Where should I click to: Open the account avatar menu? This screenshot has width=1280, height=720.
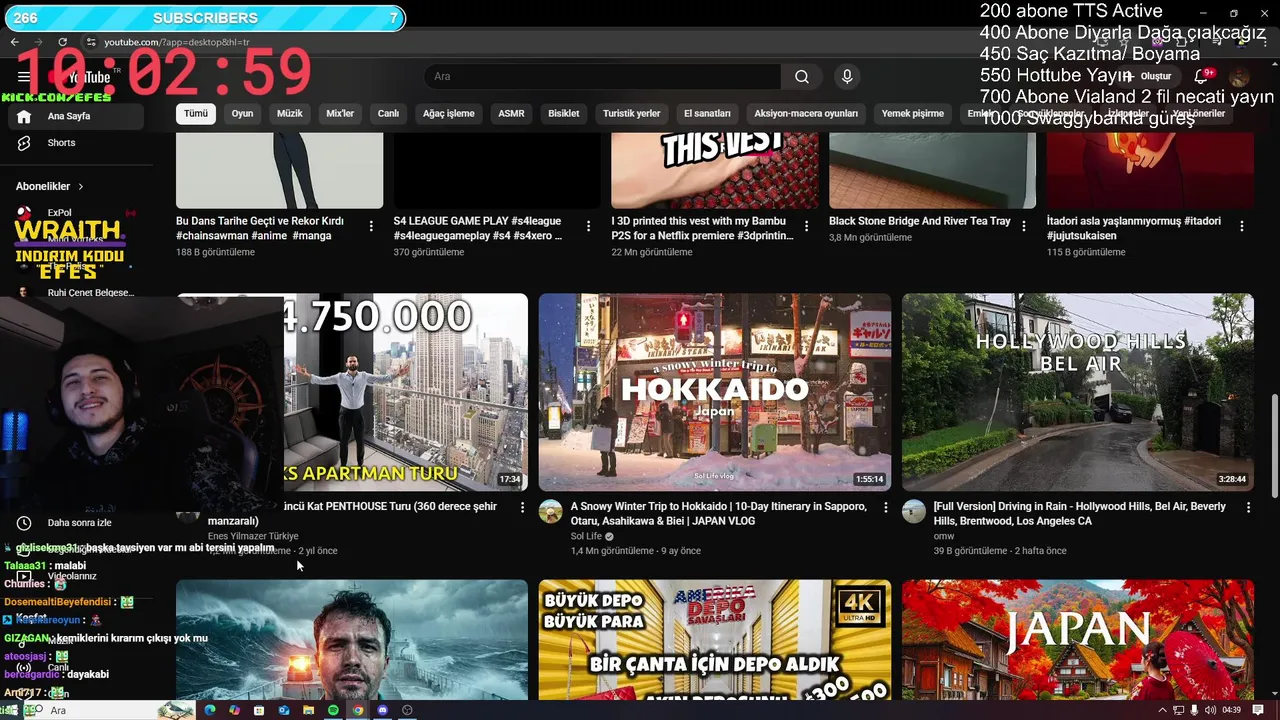coord(1239,77)
